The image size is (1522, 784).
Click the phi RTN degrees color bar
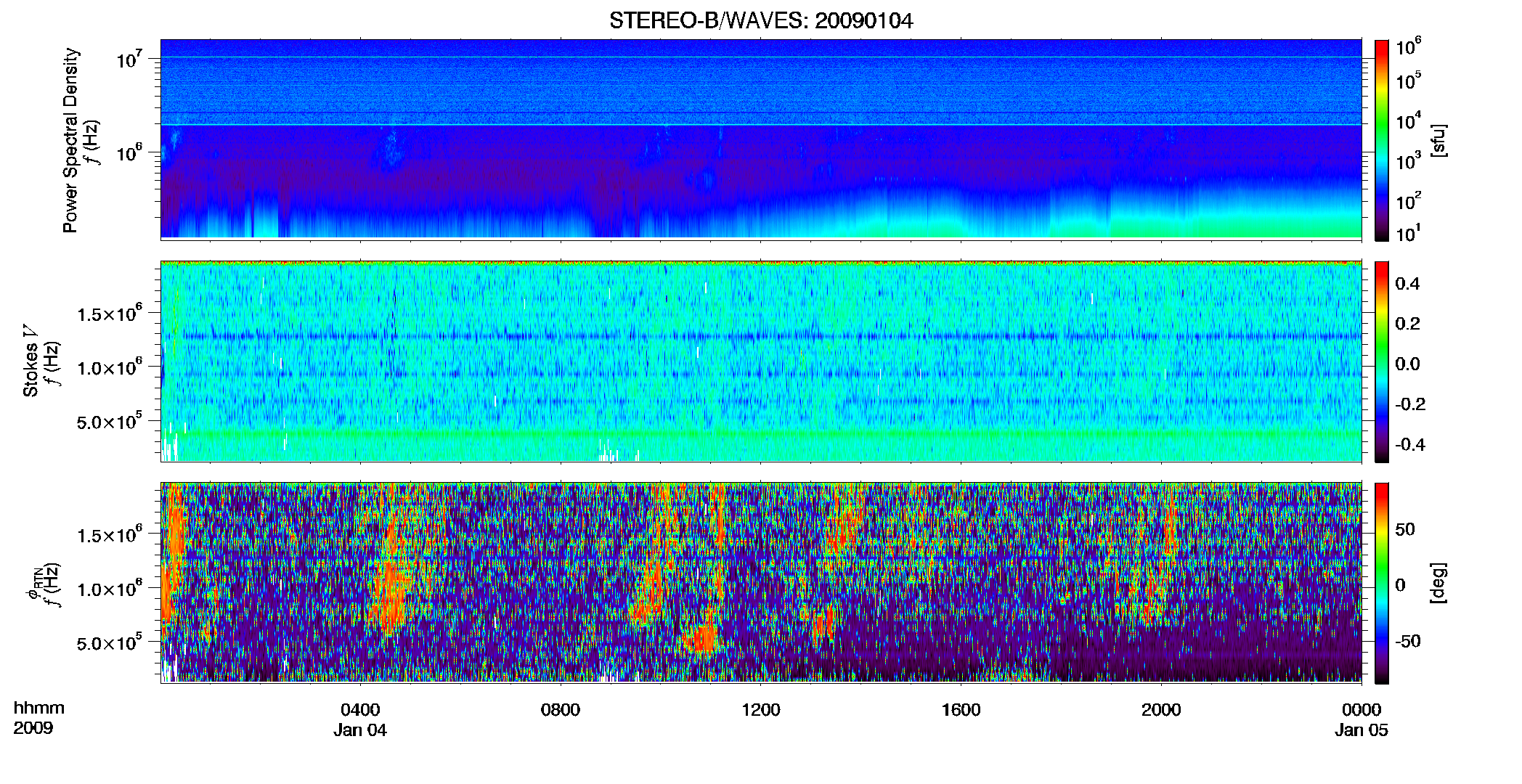pos(1382,583)
